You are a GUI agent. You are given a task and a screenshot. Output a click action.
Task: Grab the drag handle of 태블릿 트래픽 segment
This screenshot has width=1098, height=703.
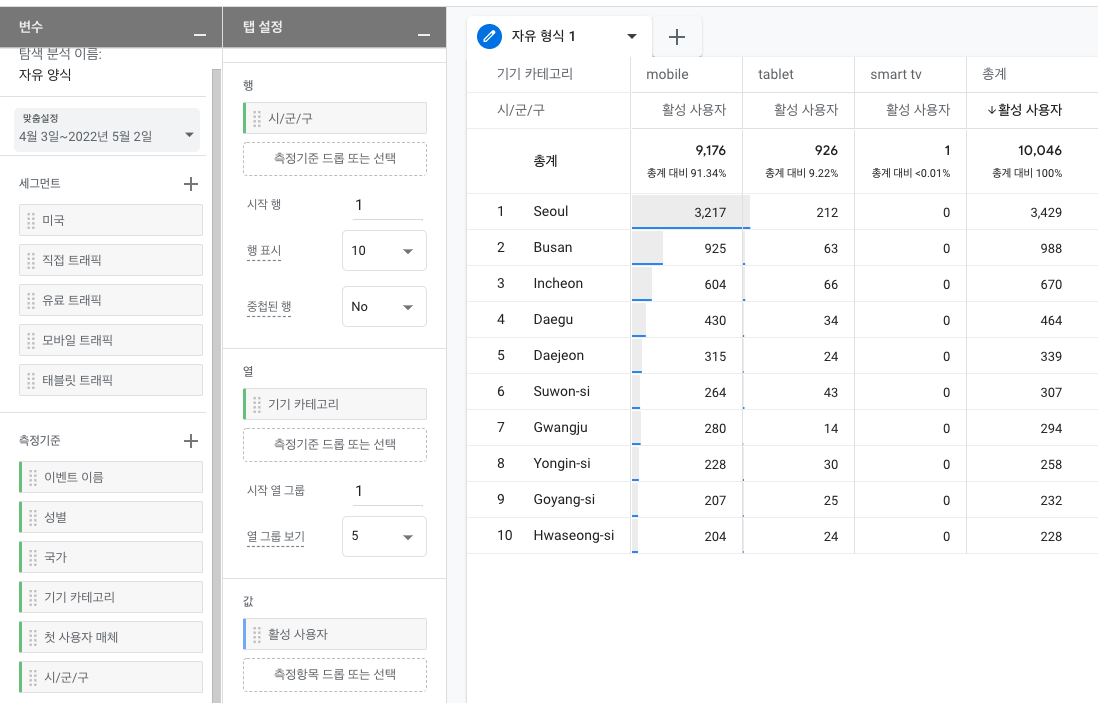(x=31, y=380)
